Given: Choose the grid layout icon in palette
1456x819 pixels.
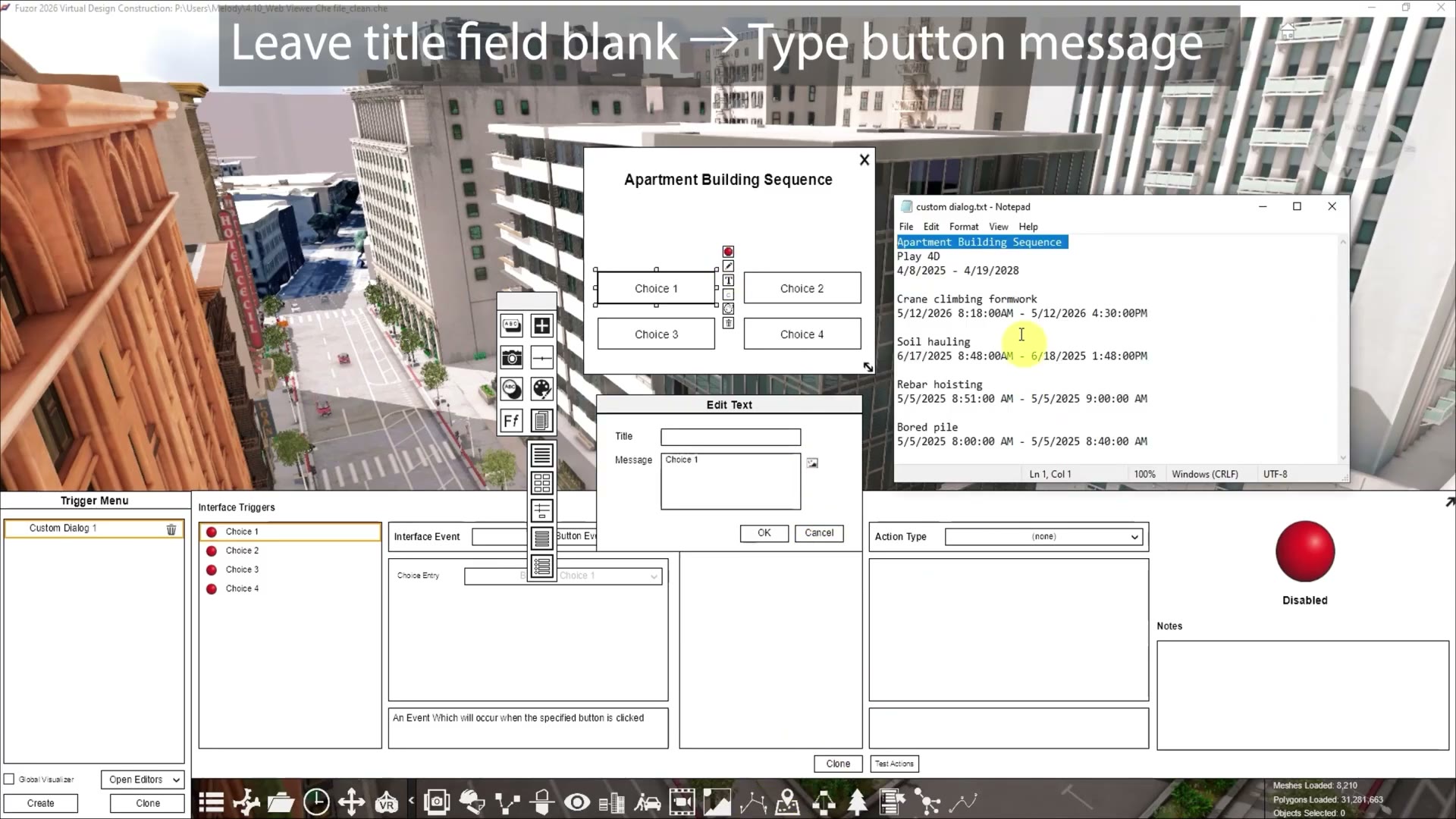Looking at the screenshot, I should pyautogui.click(x=541, y=483).
